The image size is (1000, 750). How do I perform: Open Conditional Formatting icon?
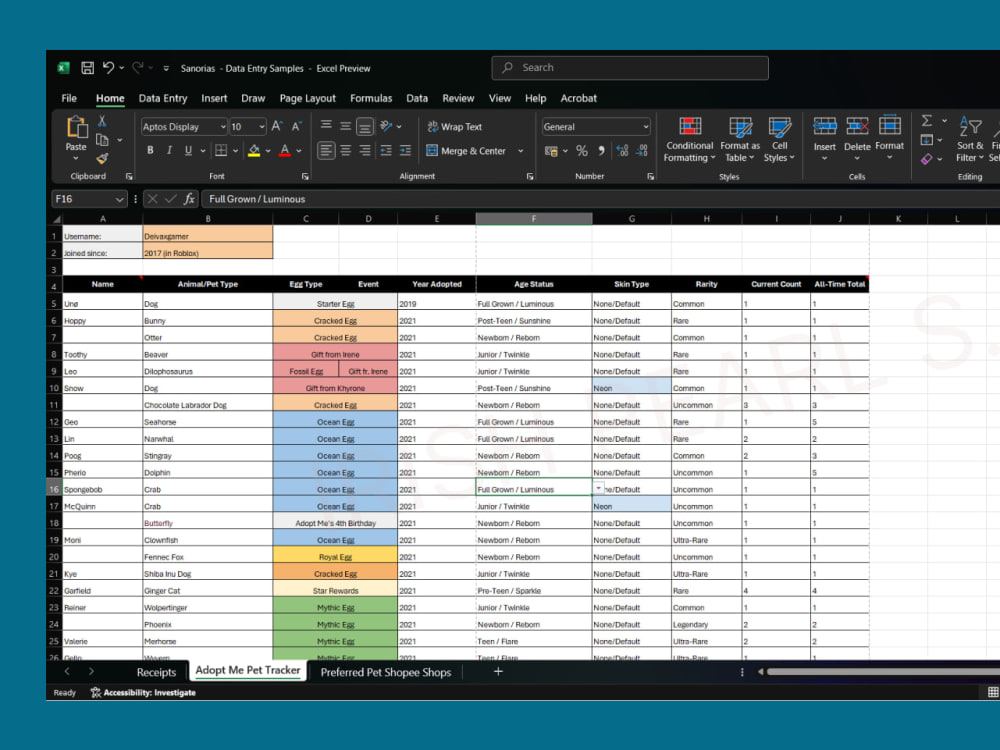pyautogui.click(x=690, y=126)
